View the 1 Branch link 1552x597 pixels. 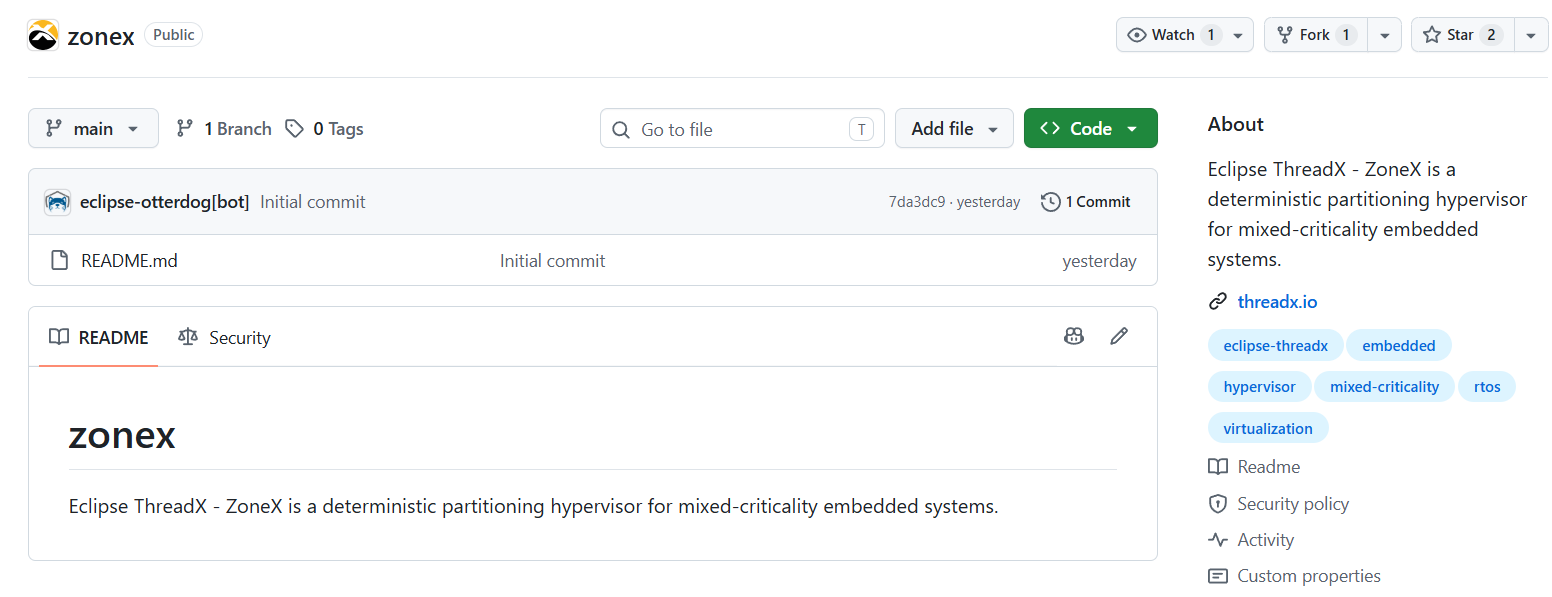(x=224, y=129)
